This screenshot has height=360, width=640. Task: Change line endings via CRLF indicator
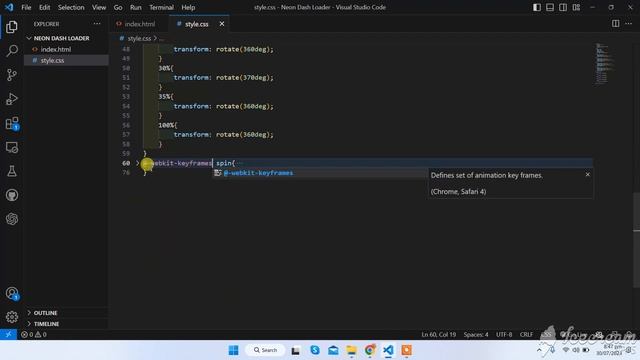pyautogui.click(x=526, y=334)
